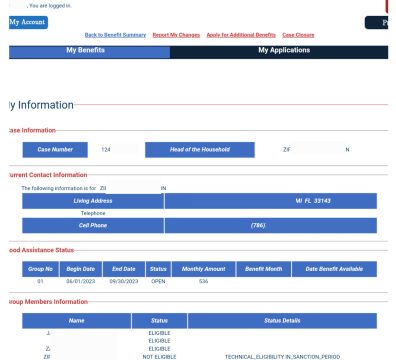Switch to the My Applications tab
The image size is (396, 360).
[279, 52]
